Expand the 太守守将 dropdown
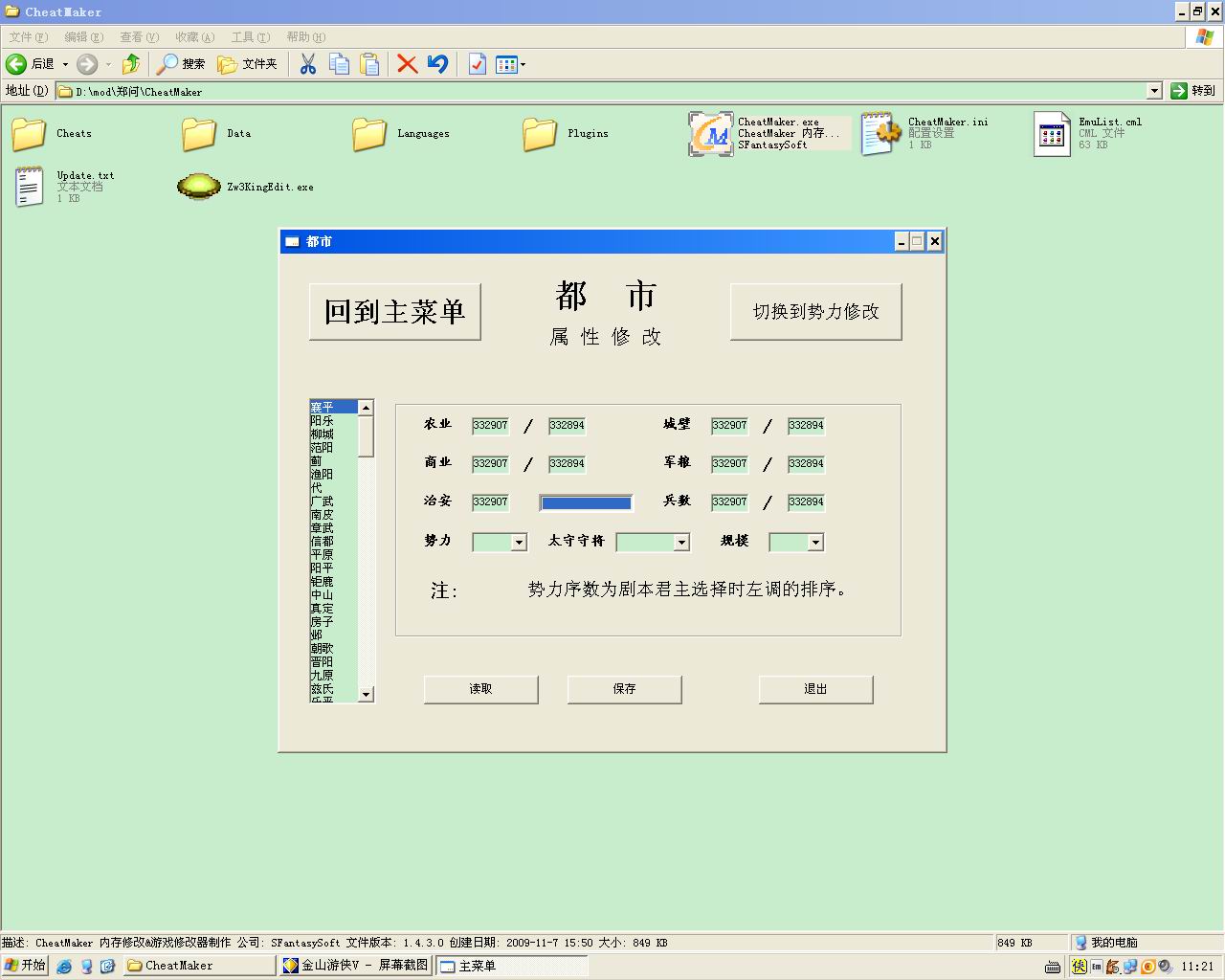1225x980 pixels. [x=681, y=543]
